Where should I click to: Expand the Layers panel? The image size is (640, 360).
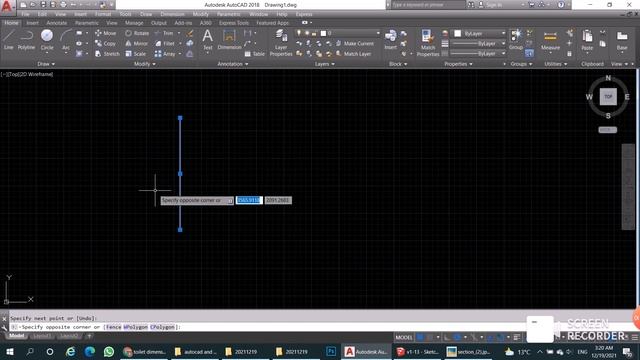coord(324,64)
